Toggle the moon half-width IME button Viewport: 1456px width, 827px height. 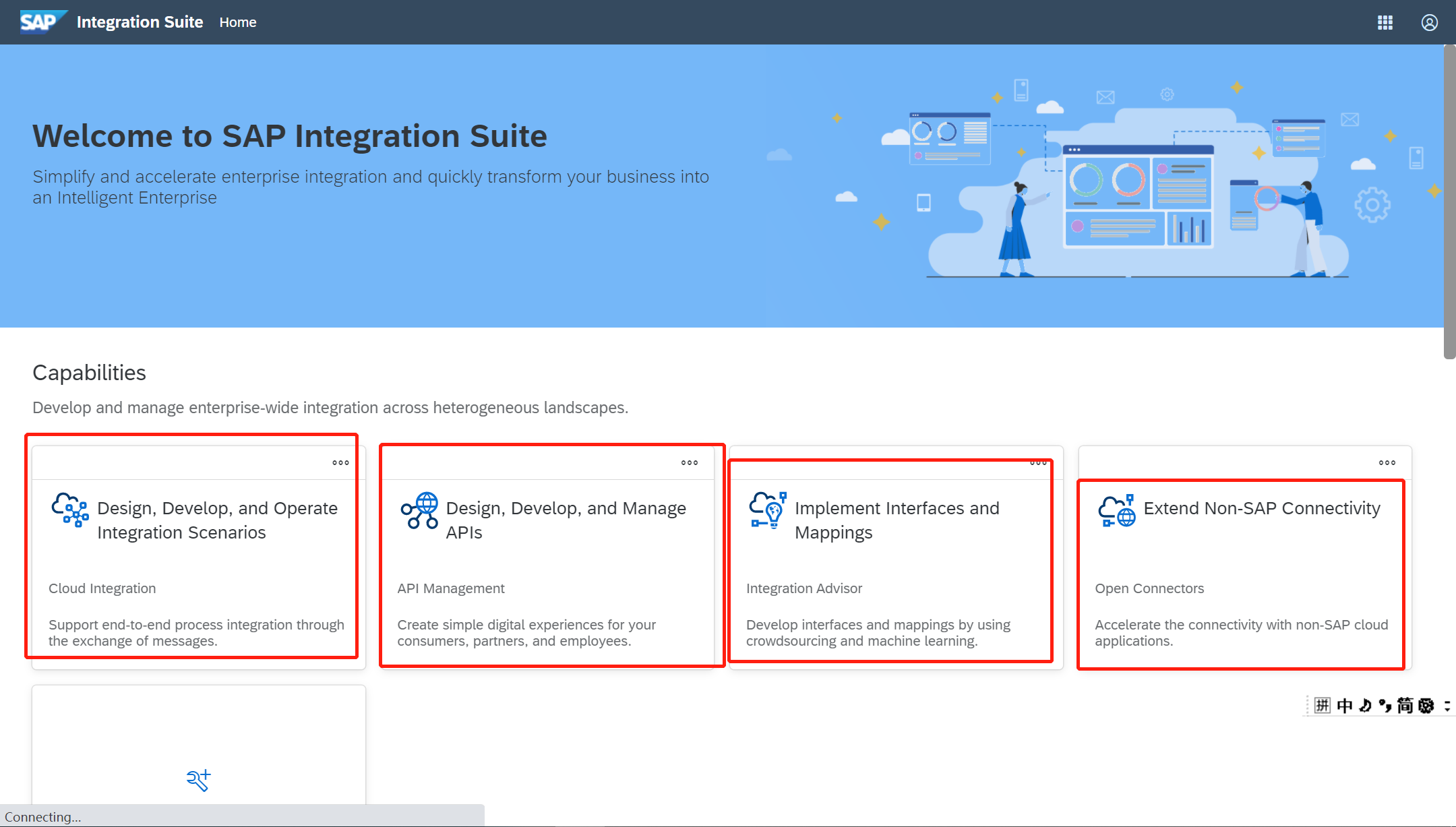(1365, 705)
